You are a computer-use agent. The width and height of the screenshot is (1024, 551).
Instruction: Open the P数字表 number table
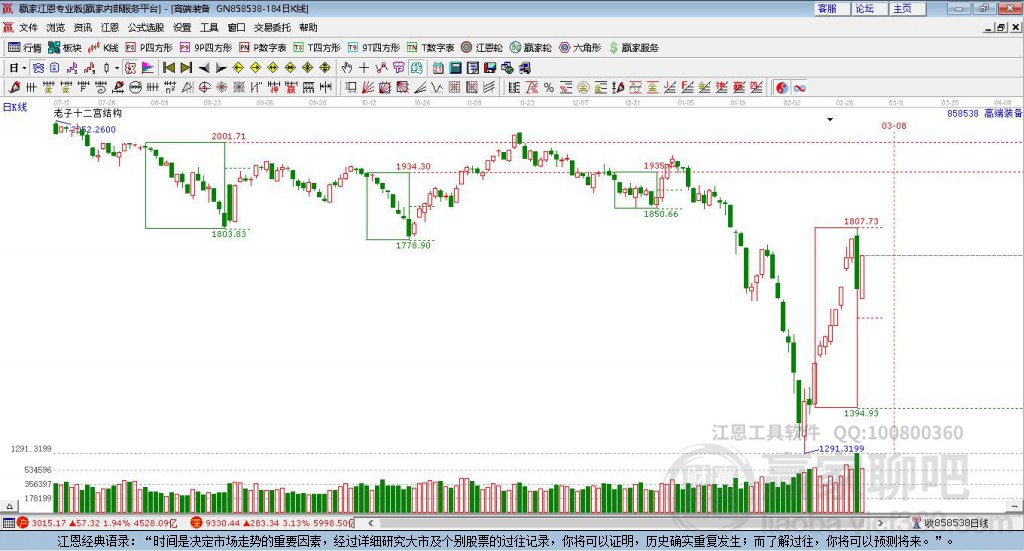pyautogui.click(x=263, y=48)
